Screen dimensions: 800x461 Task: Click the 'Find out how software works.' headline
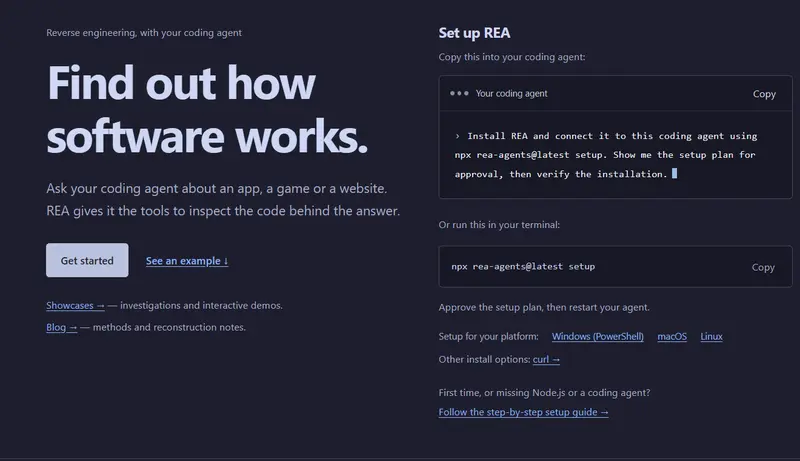click(x=207, y=109)
